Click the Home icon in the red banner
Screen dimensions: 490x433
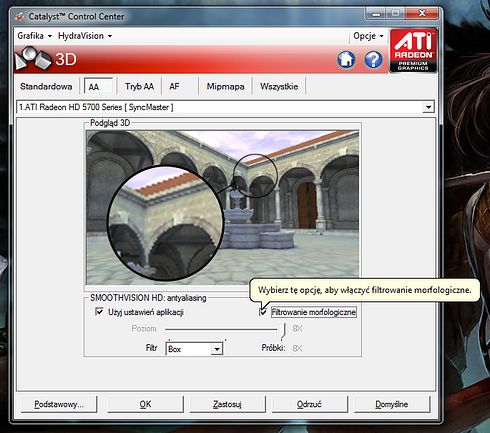coord(346,60)
